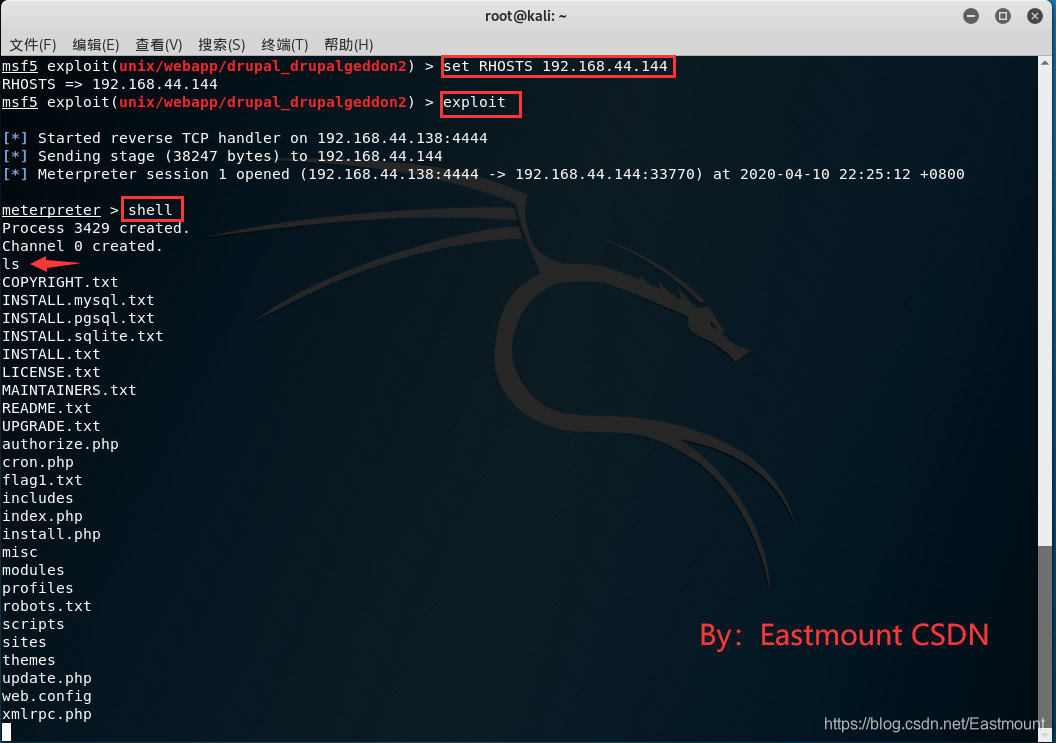The width and height of the screenshot is (1056, 743).
Task: Click INSTALL.pgsql.txt in the listing
Action: click(x=78, y=318)
